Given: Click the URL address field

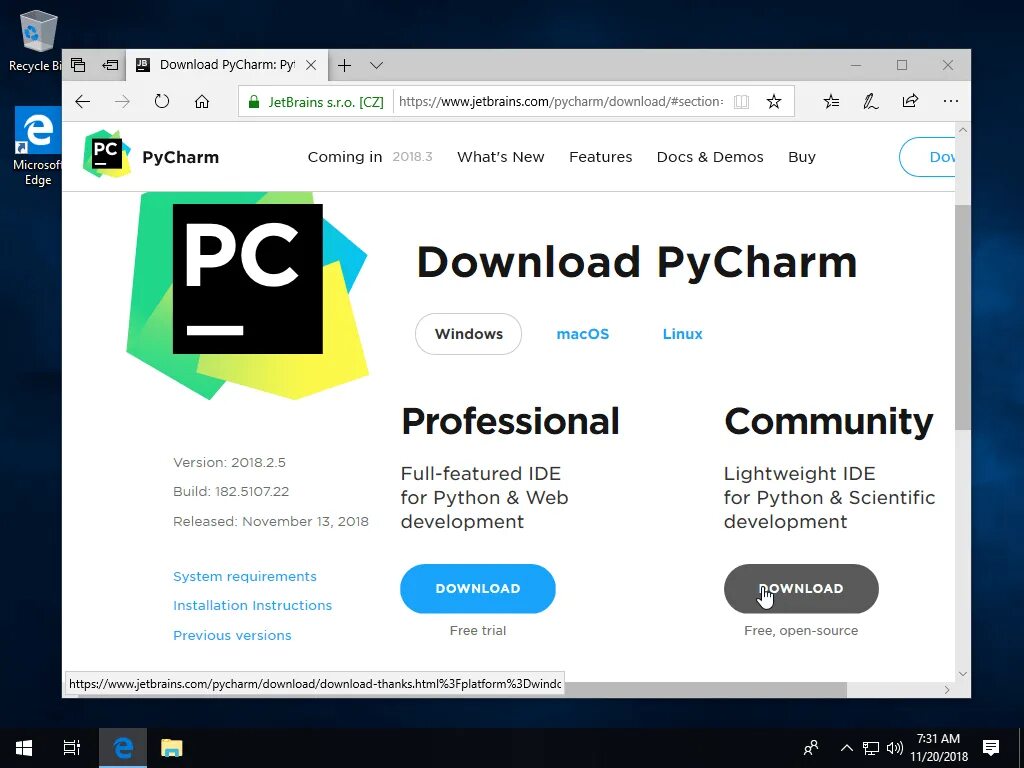Looking at the screenshot, I should (x=560, y=102).
